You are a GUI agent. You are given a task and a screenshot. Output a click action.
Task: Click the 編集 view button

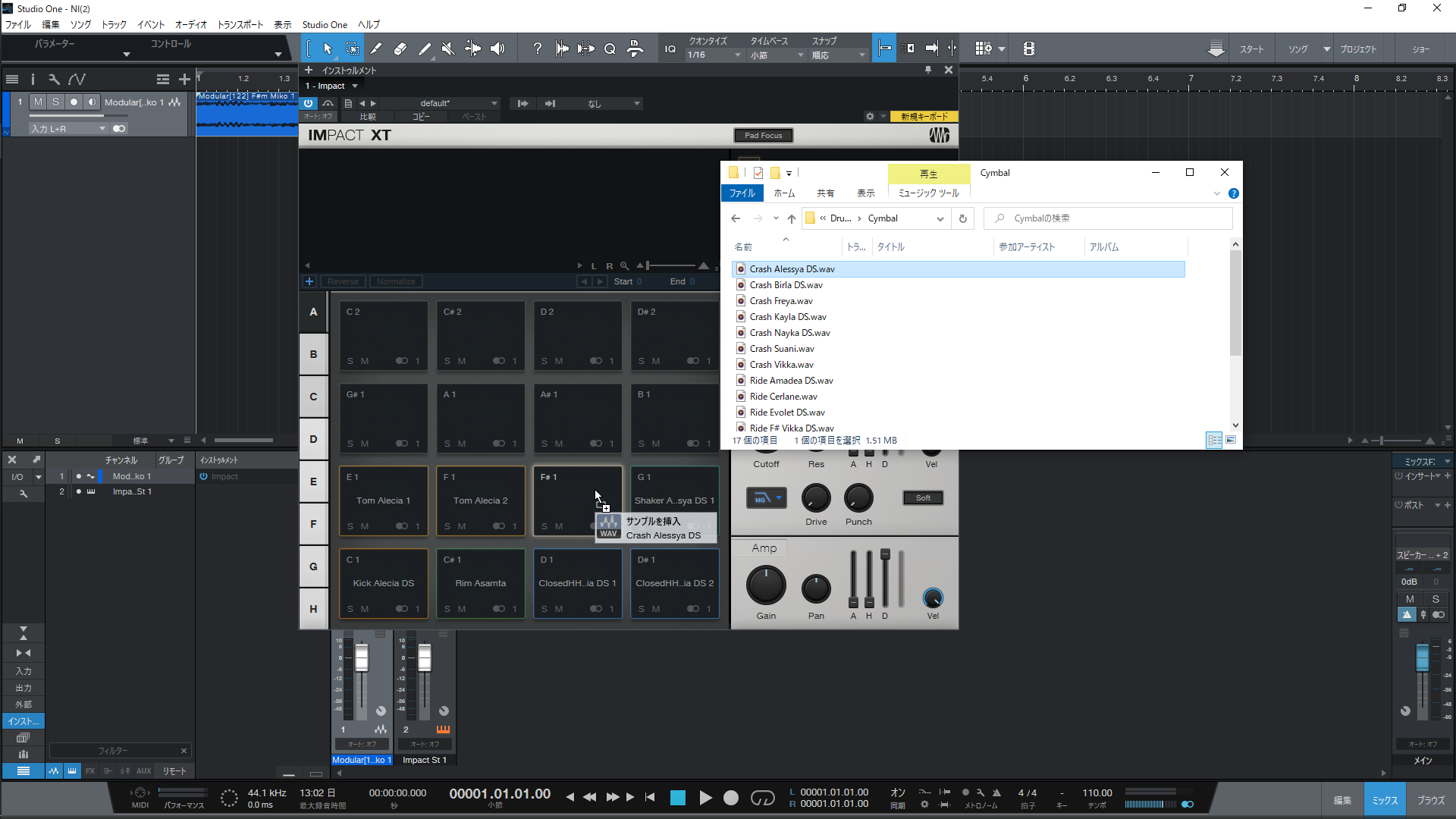coord(1342,800)
